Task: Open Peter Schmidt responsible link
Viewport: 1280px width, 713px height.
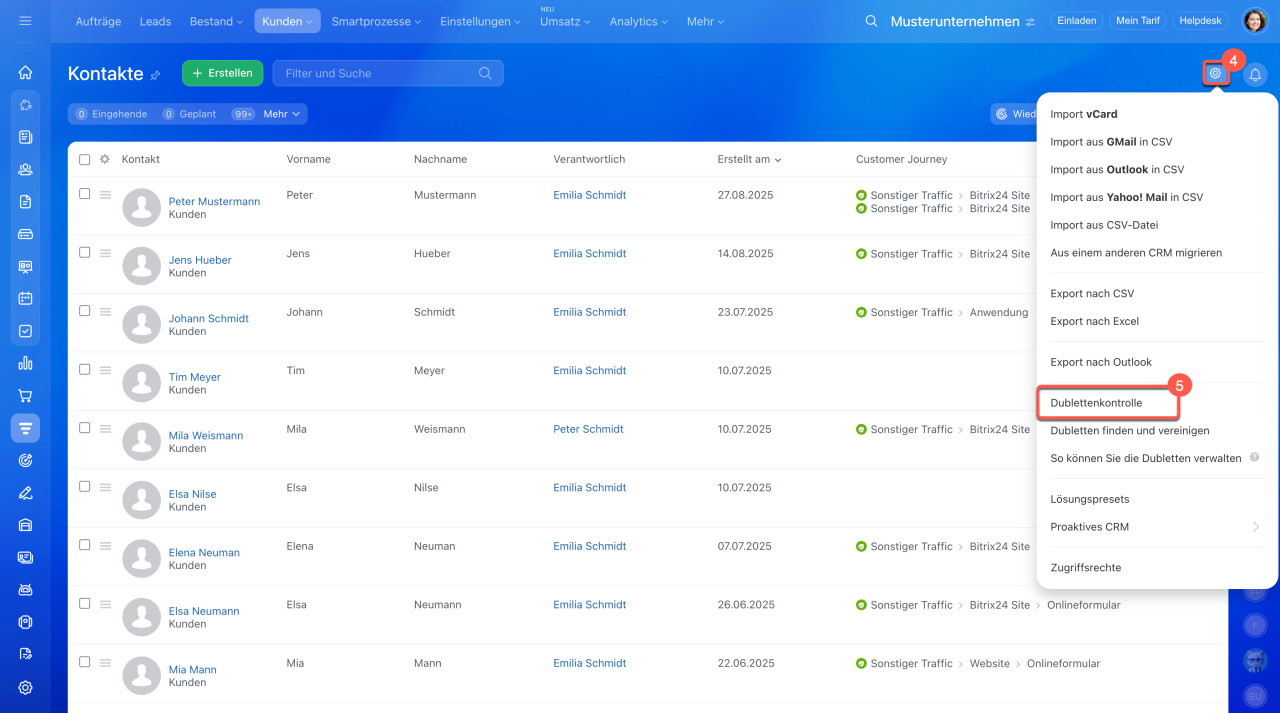Action: click(x=588, y=429)
